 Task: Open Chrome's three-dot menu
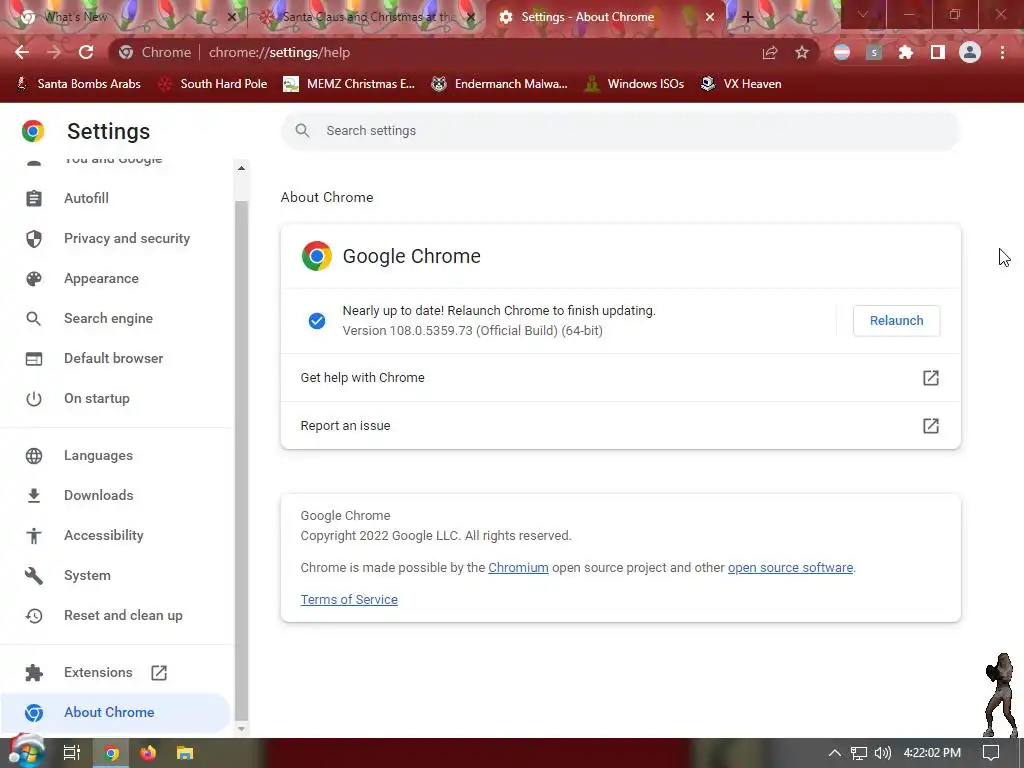(1002, 52)
